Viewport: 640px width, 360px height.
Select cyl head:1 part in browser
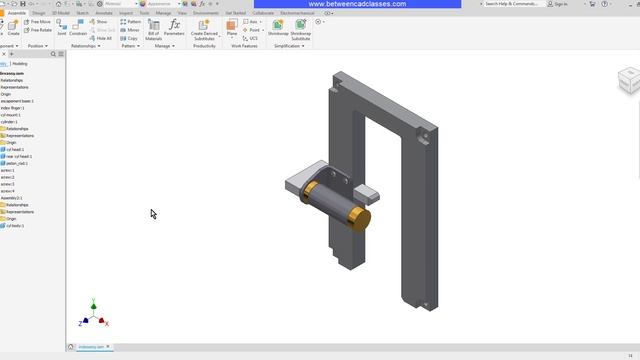[x=13, y=149]
